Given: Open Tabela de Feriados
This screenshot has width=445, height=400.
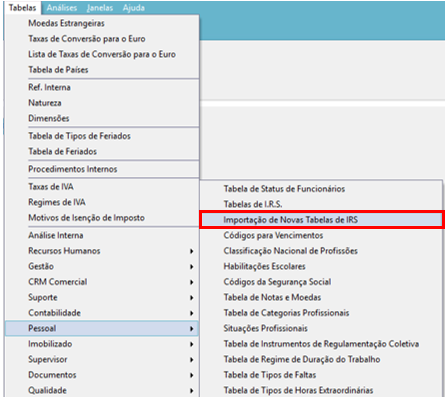Looking at the screenshot, I should pyautogui.click(x=62, y=151).
